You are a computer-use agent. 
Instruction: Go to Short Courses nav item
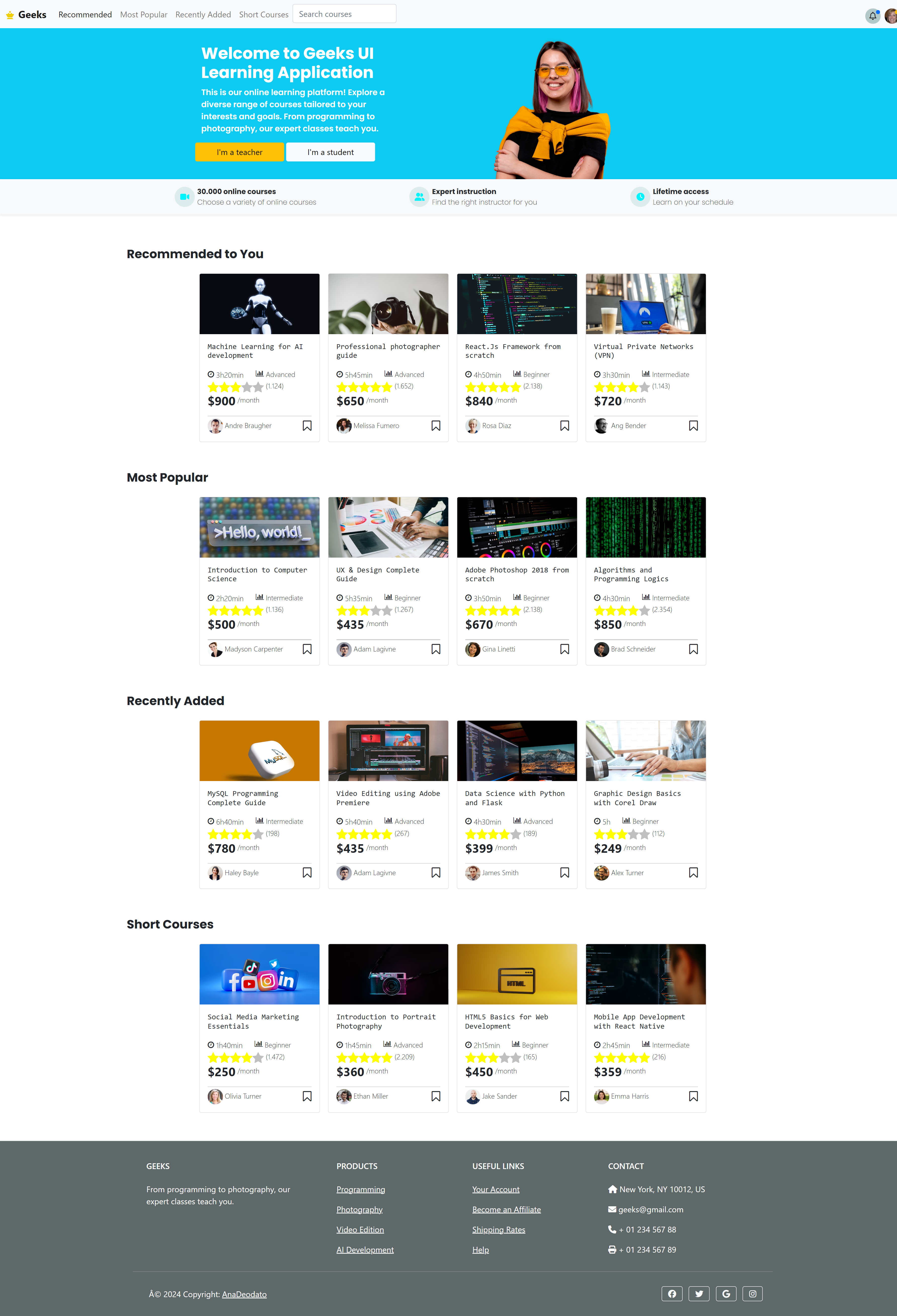pos(264,15)
